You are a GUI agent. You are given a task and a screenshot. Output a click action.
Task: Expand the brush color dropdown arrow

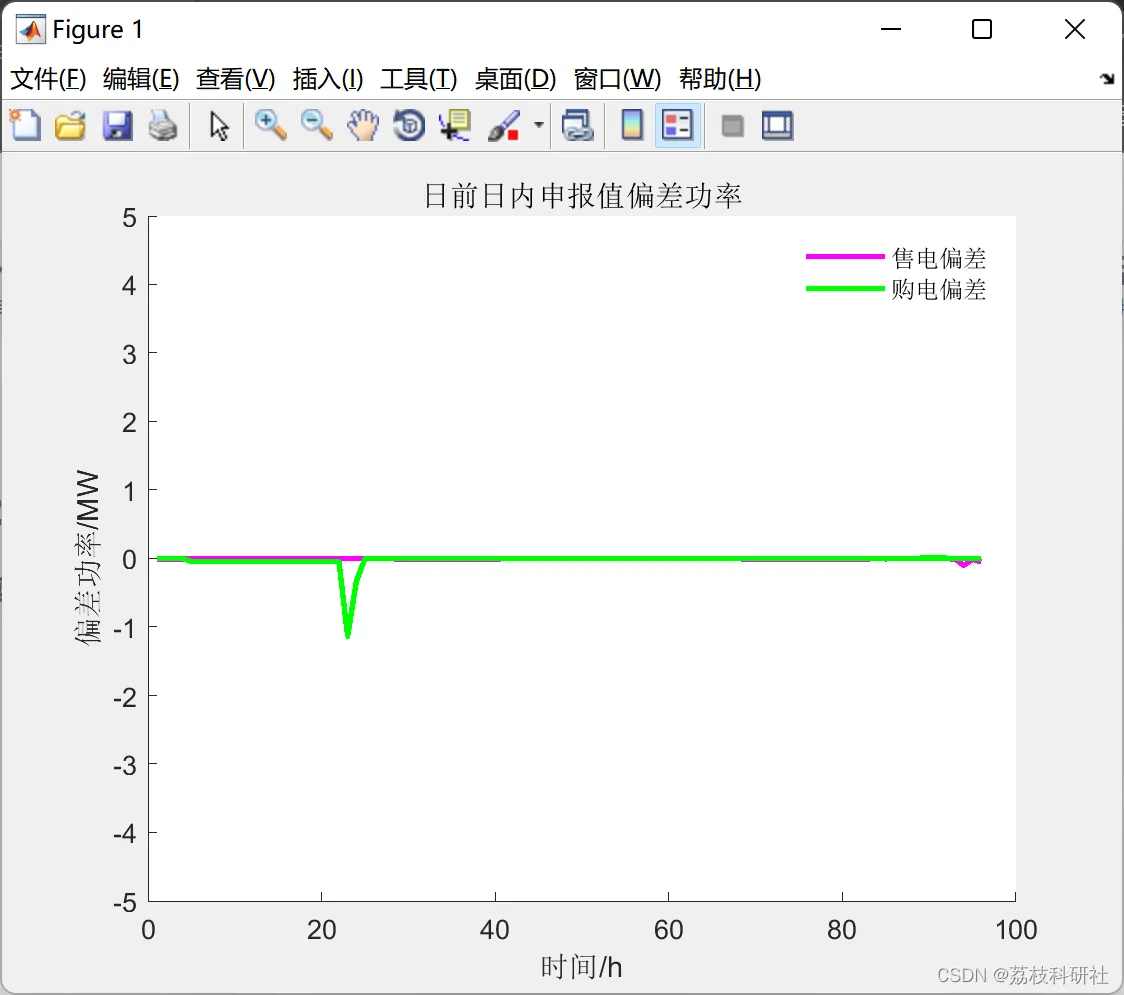click(x=538, y=125)
